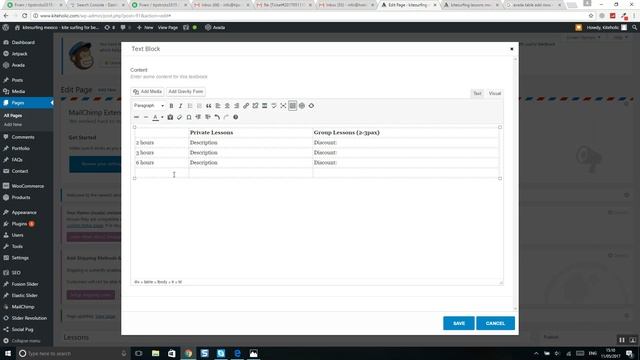This screenshot has height=360, width=640.
Task: Insert a numbered list
Action: point(199,106)
